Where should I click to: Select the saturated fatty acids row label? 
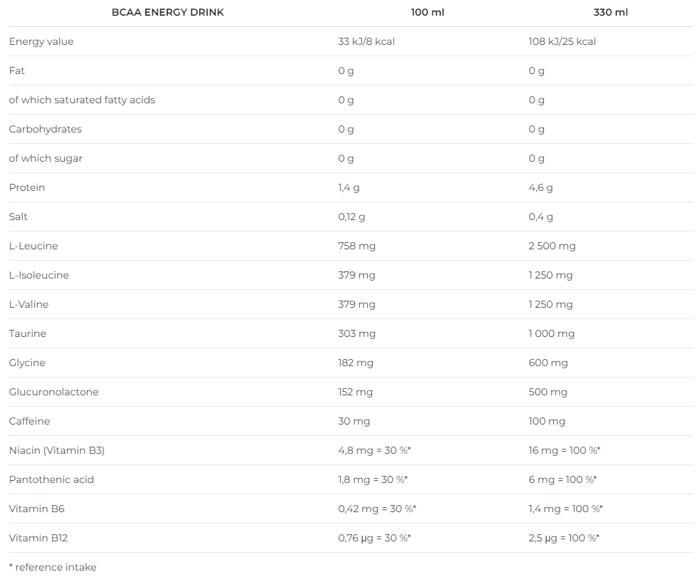pos(82,100)
